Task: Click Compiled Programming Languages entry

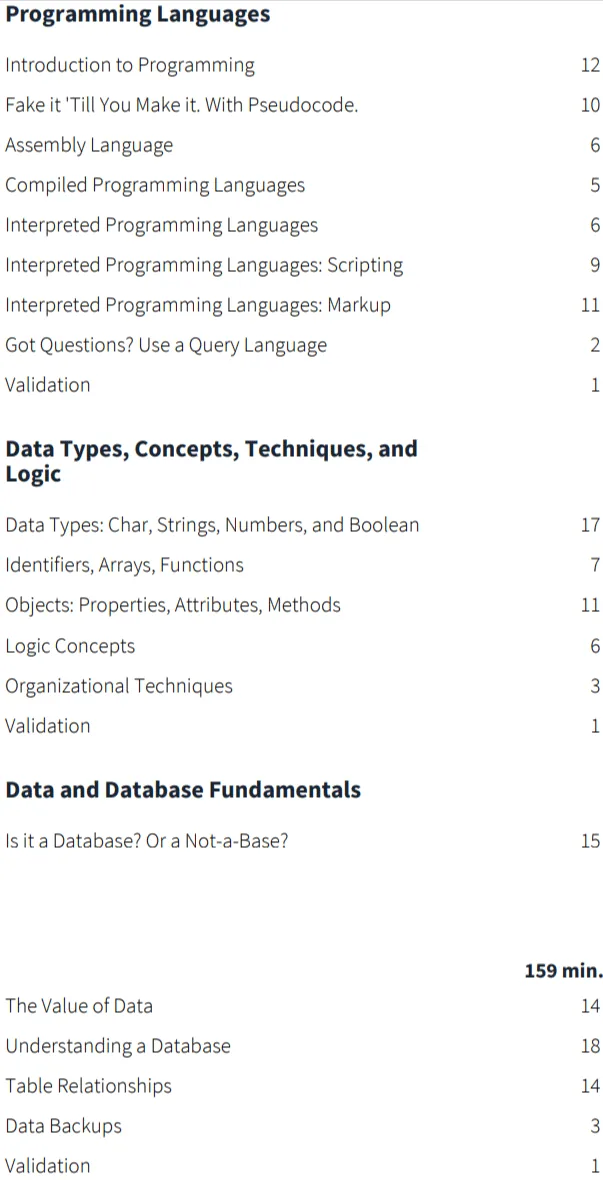Action: coord(155,185)
